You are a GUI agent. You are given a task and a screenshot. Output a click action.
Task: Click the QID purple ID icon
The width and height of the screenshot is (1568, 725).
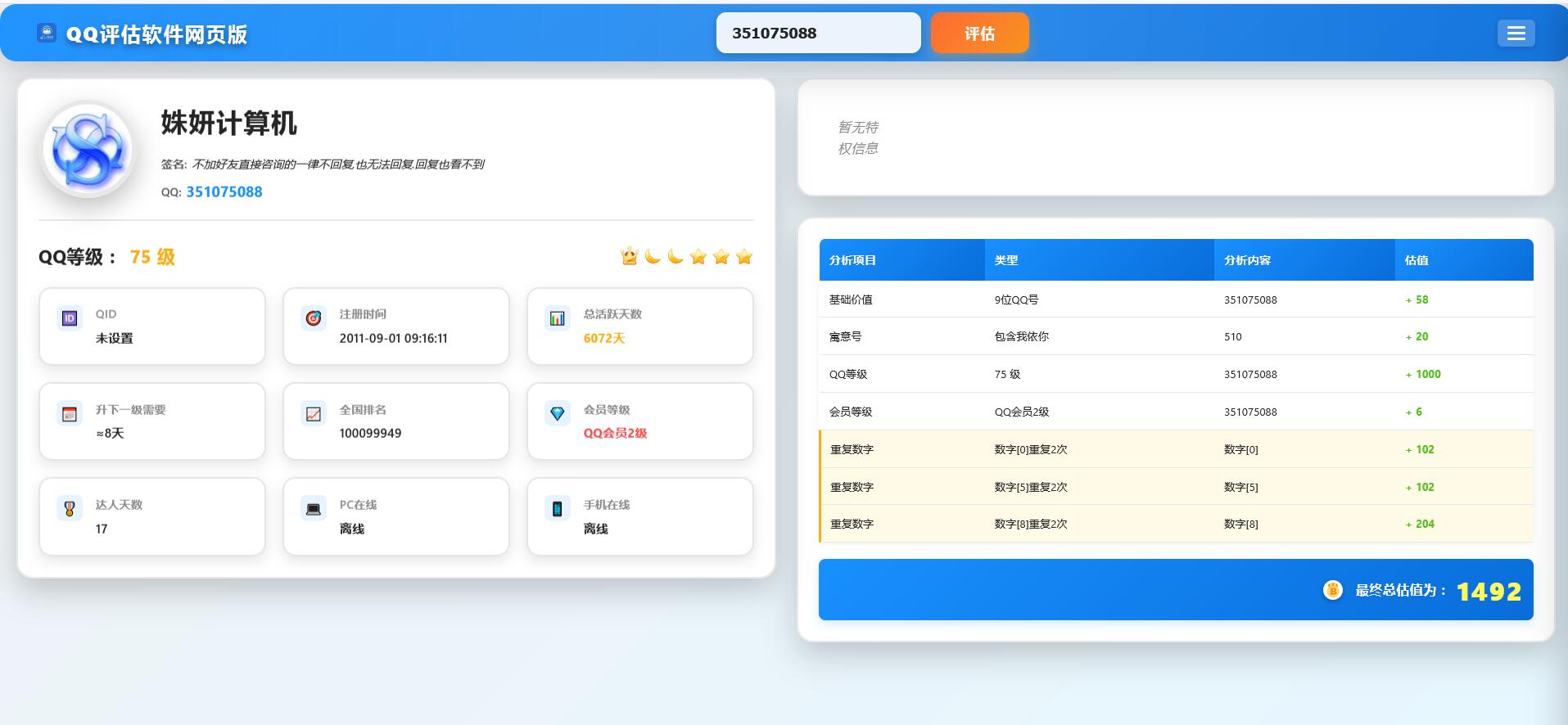point(70,318)
